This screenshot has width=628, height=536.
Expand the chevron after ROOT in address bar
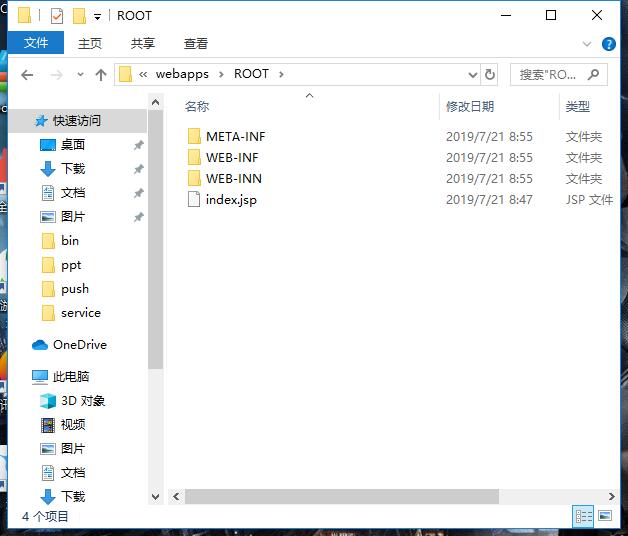click(x=281, y=74)
